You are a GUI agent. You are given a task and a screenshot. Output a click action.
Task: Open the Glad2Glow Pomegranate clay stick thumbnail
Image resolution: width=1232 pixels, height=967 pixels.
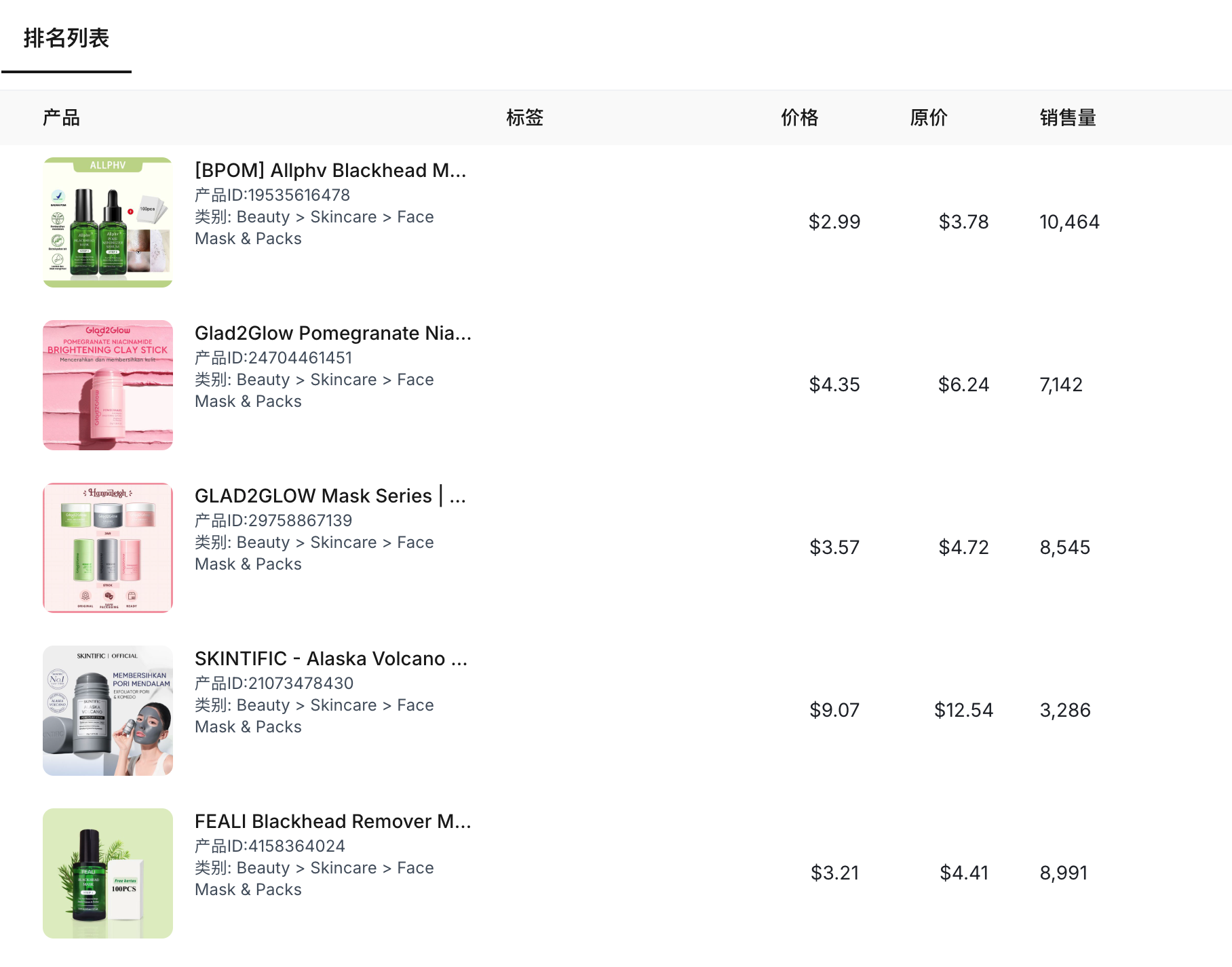click(108, 385)
